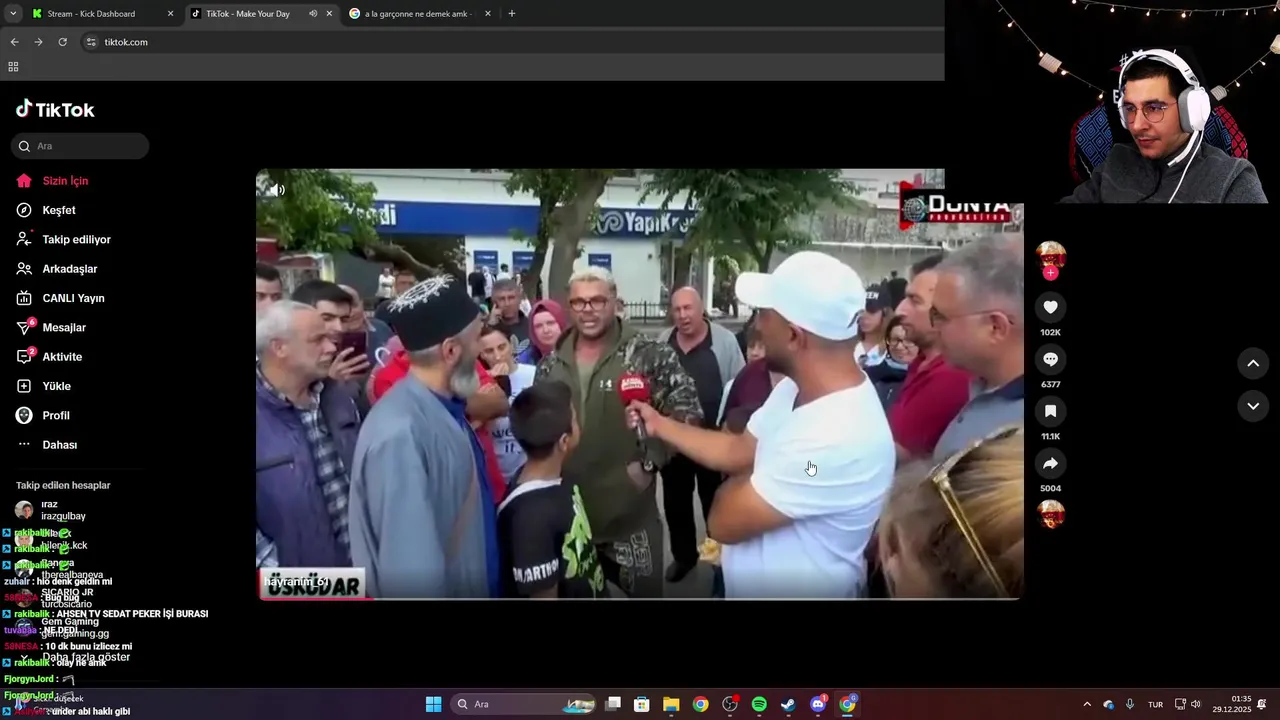Viewport: 1280px width, 720px height.
Task: Open the Sizin İçin home feed
Action: (x=65, y=181)
